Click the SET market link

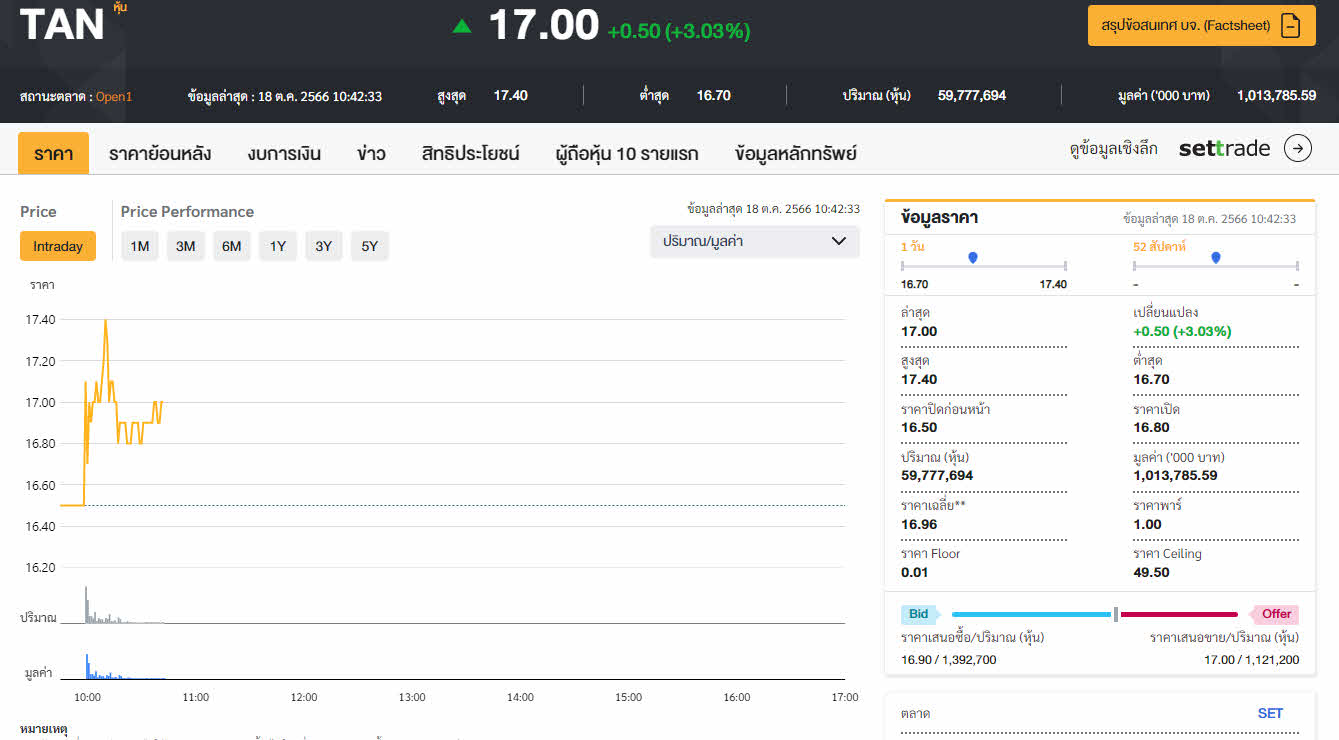click(x=1270, y=713)
